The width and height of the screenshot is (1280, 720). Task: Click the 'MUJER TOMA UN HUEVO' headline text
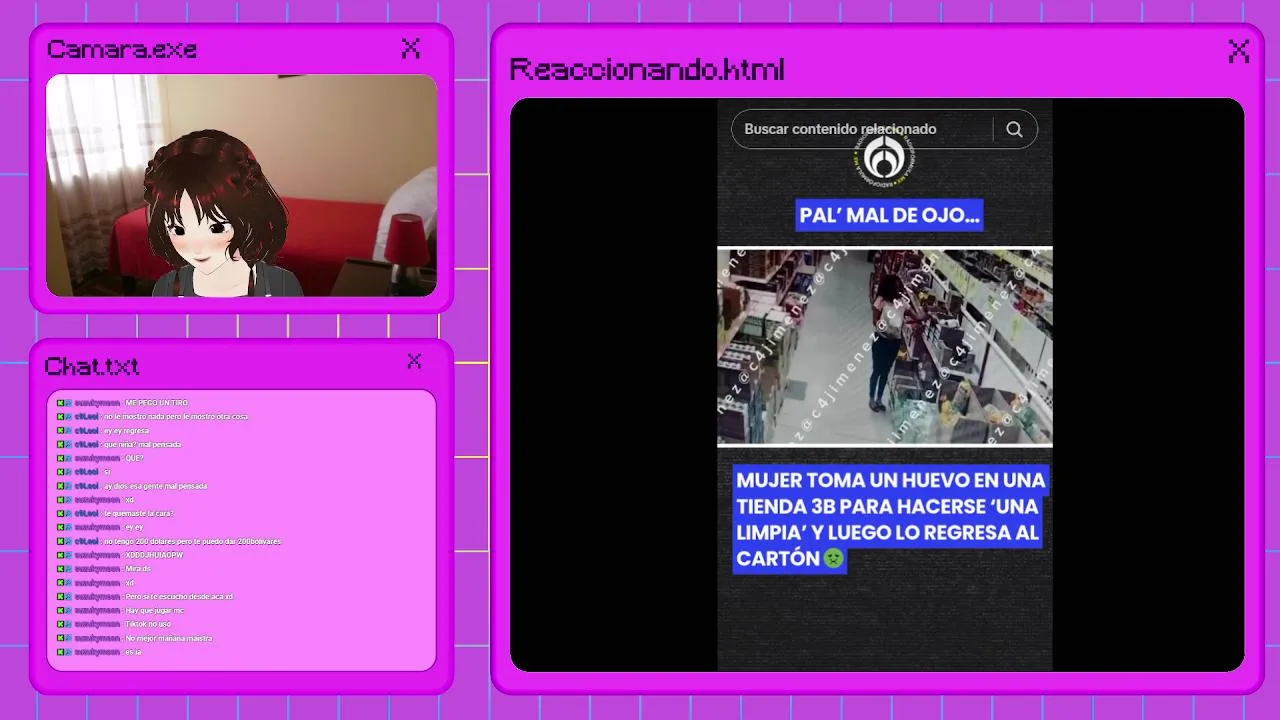(889, 519)
